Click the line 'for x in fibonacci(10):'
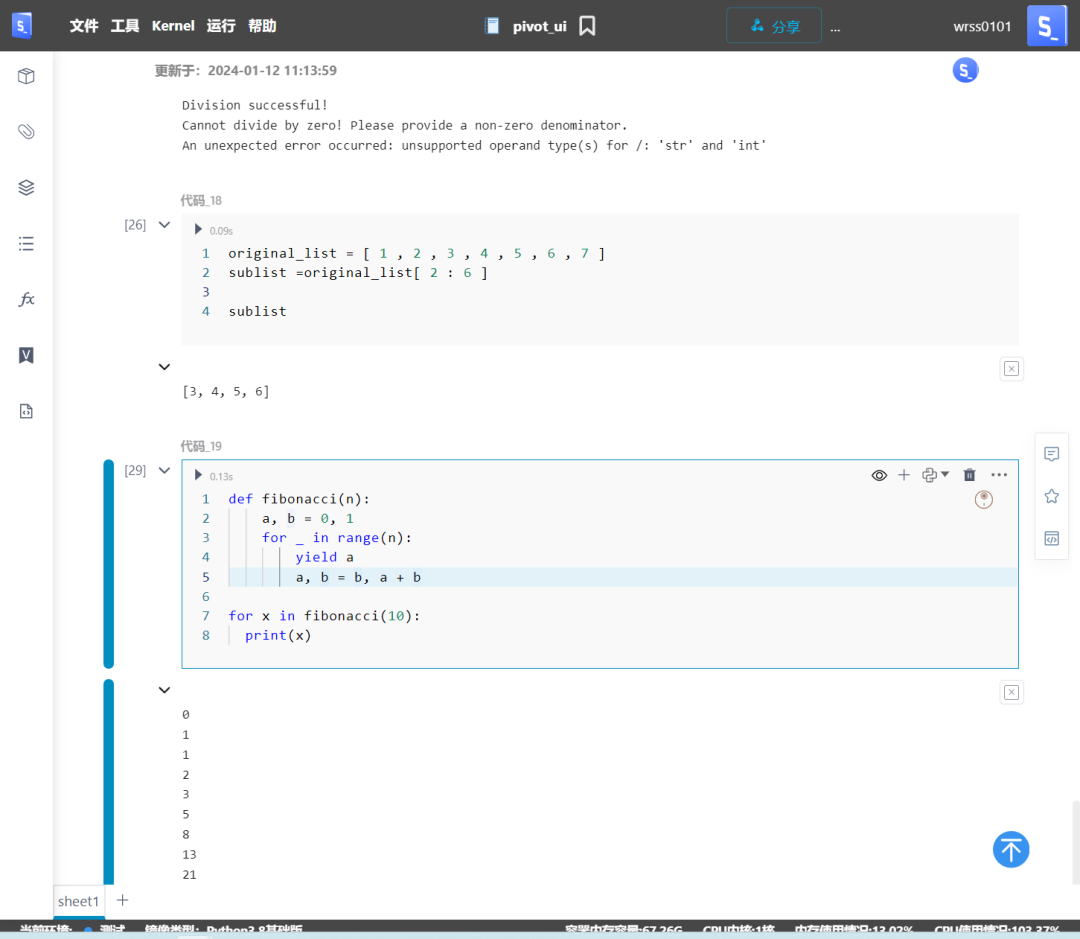This screenshot has height=939, width=1080. [324, 616]
